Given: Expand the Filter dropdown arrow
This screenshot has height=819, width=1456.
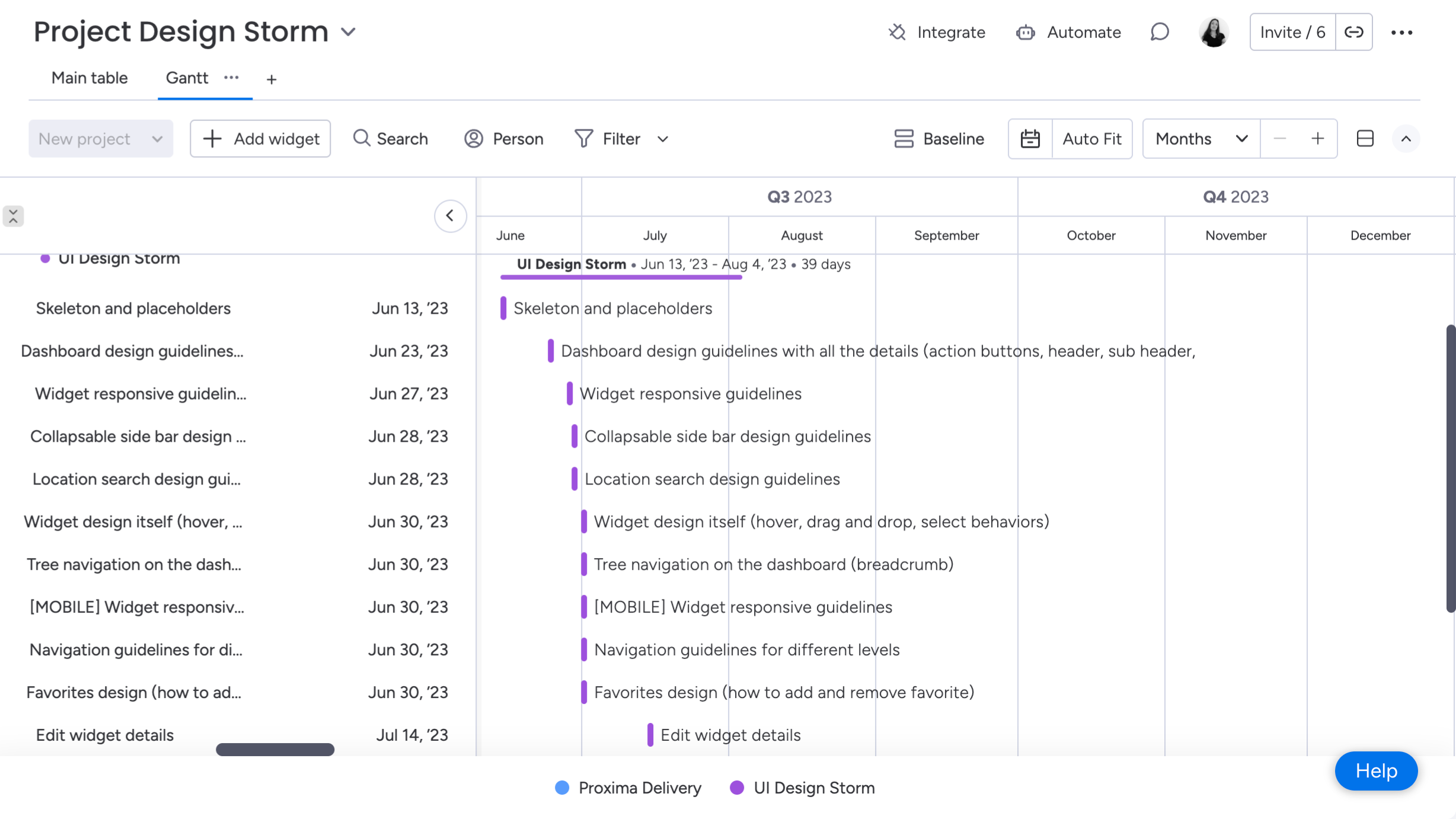Looking at the screenshot, I should pos(663,139).
